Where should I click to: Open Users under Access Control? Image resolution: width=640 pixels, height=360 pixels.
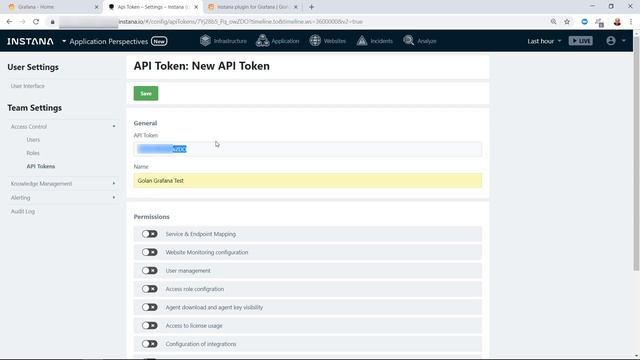[33, 140]
